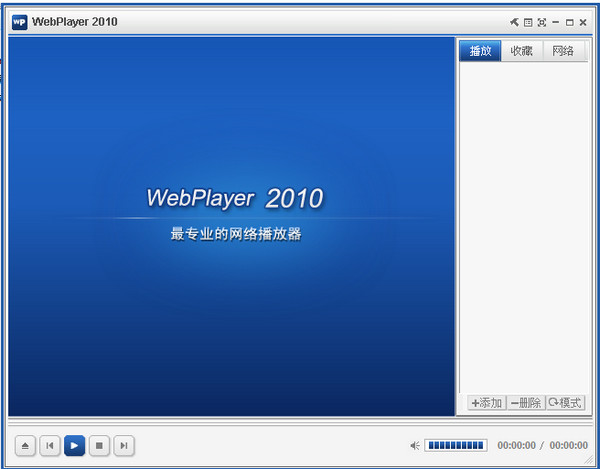Skip to the next track
Viewport: 600px width, 469px height.
click(124, 446)
